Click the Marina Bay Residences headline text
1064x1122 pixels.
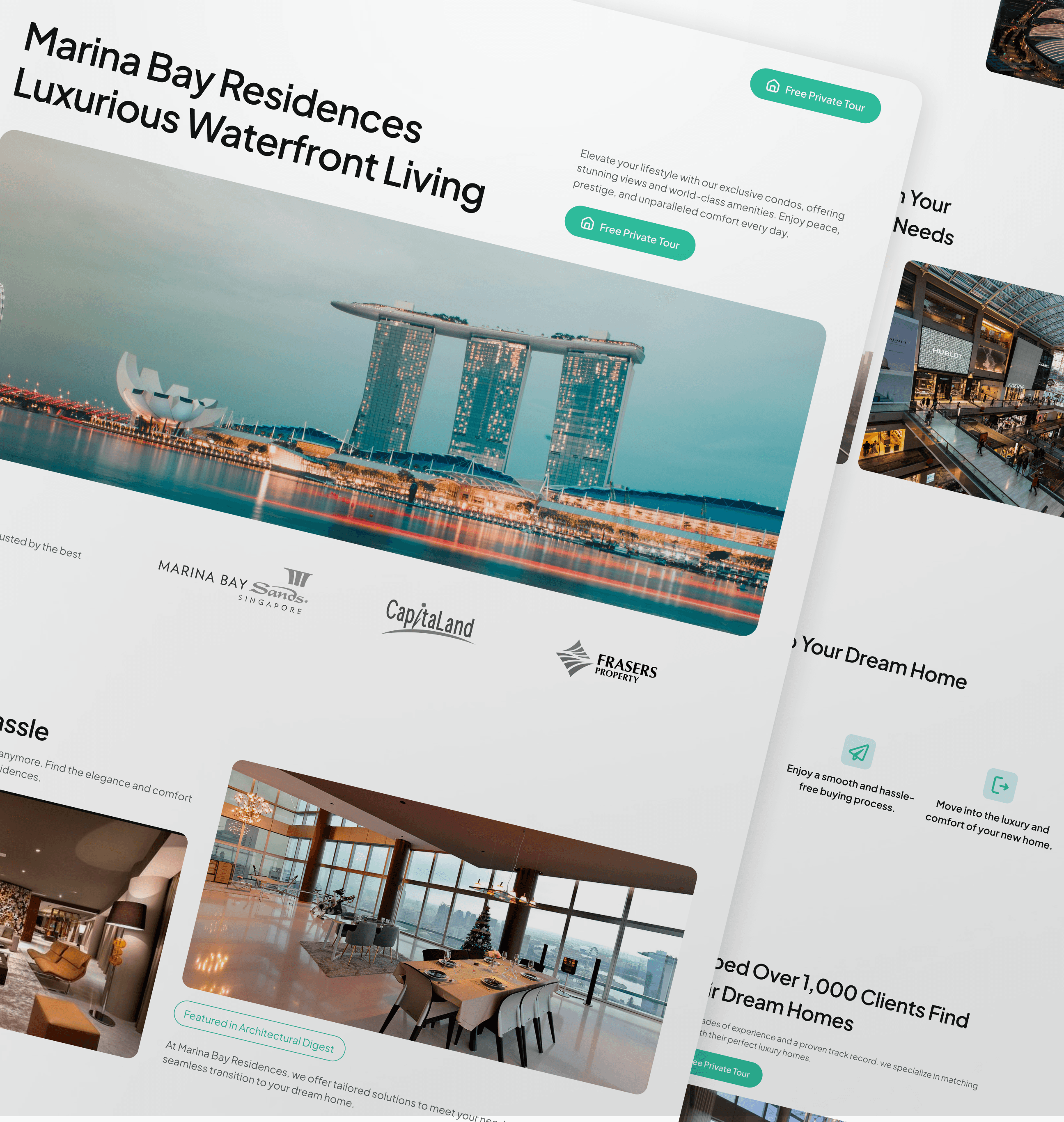tap(223, 83)
